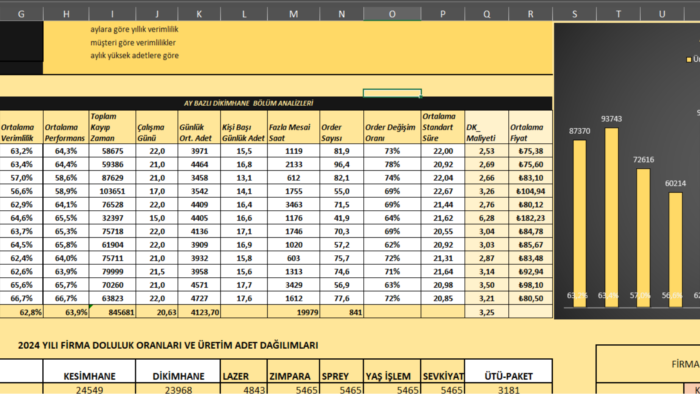Select the 'Fazla Mesai Saat' header cell
The width and height of the screenshot is (700, 394).
click(x=294, y=127)
